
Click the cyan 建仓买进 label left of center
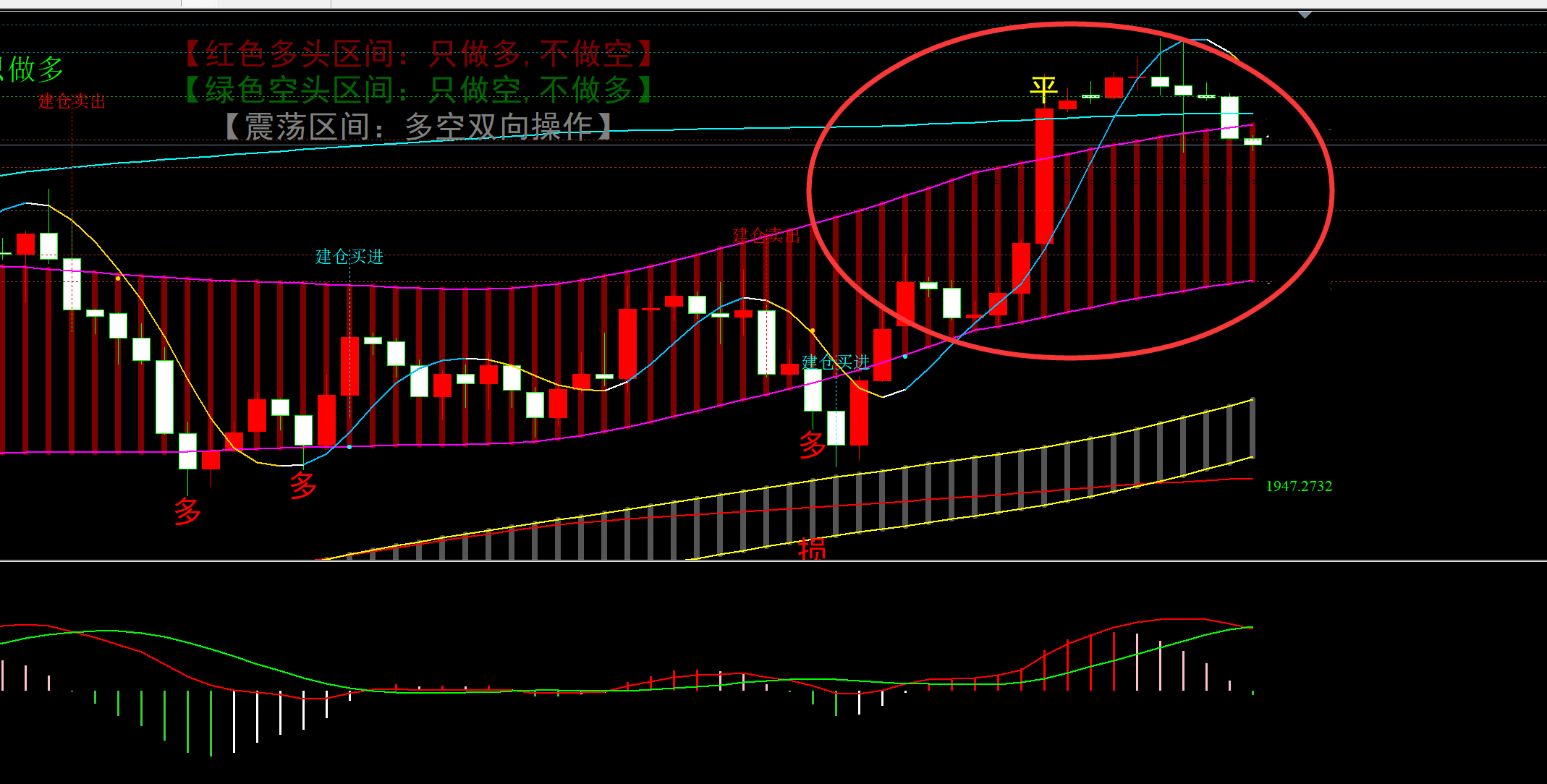[349, 257]
